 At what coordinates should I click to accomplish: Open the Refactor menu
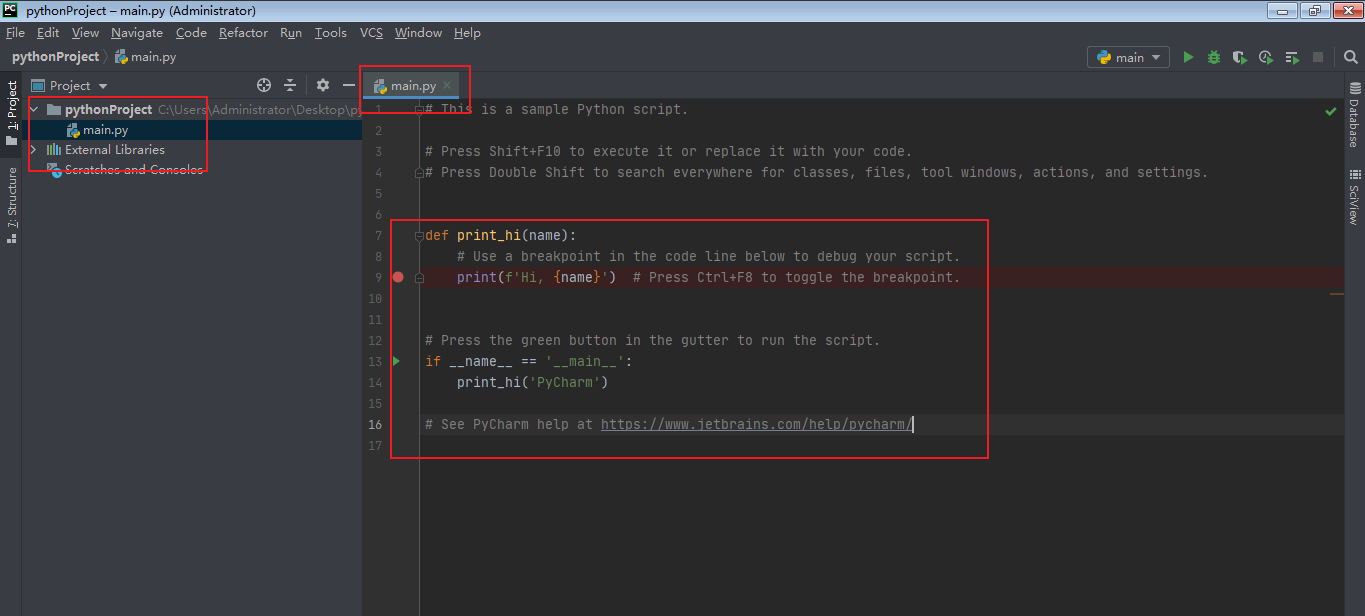(243, 32)
